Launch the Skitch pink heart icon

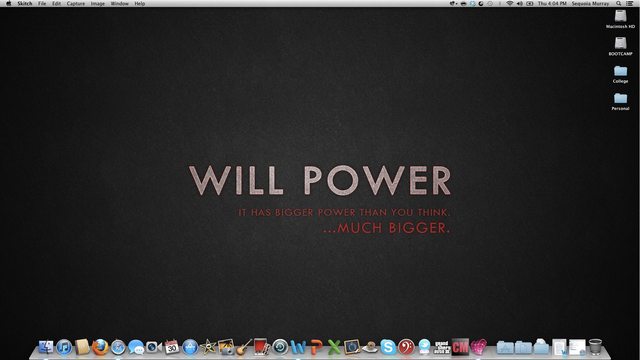(478, 347)
